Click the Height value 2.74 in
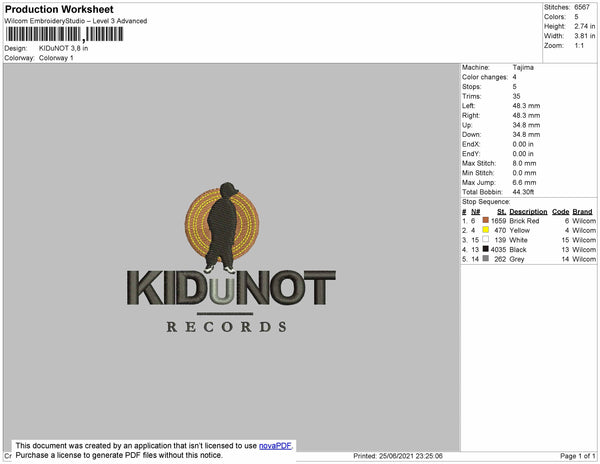 pyautogui.click(x=584, y=26)
